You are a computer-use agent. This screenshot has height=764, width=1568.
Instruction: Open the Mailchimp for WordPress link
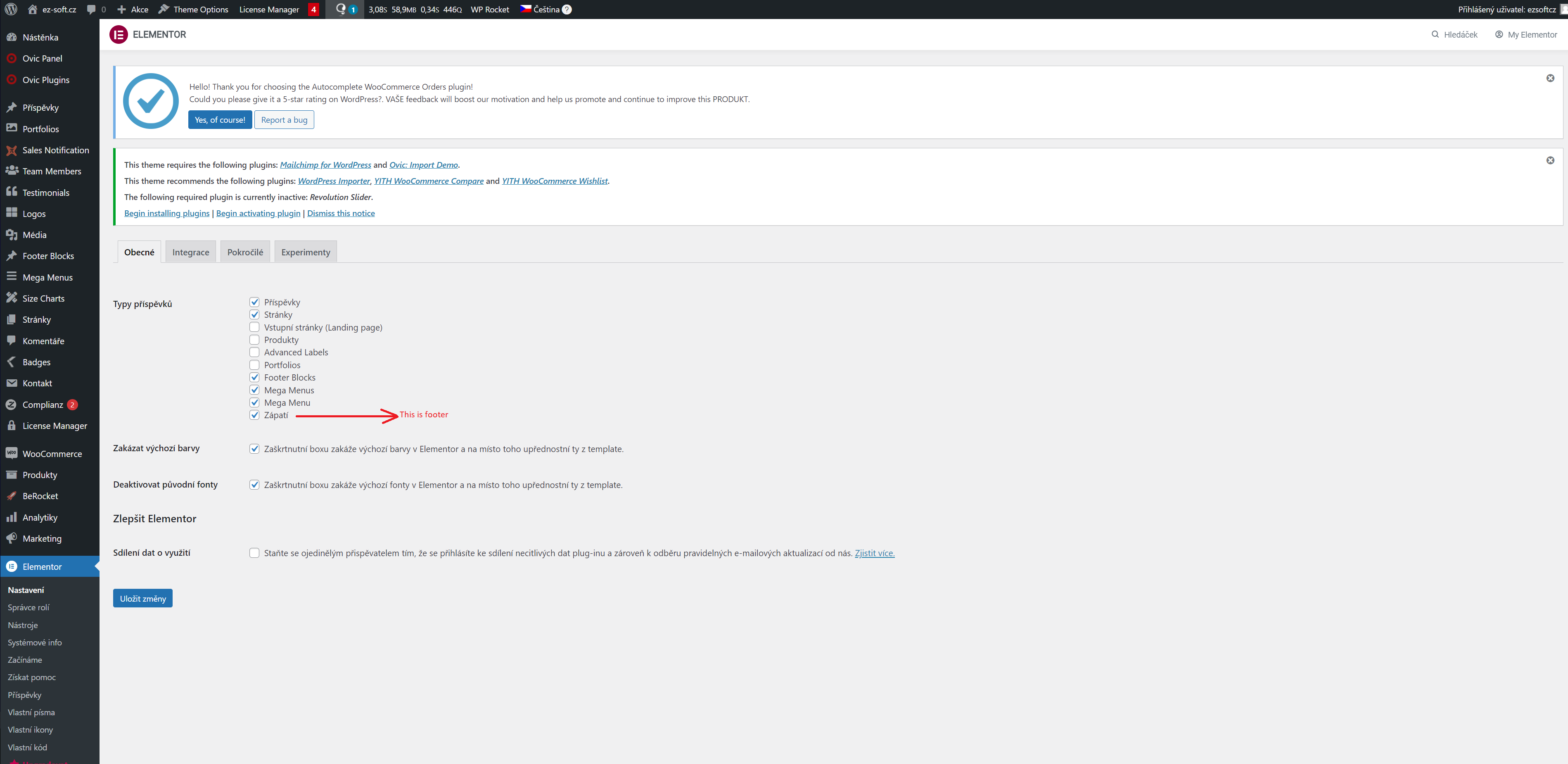coord(326,165)
